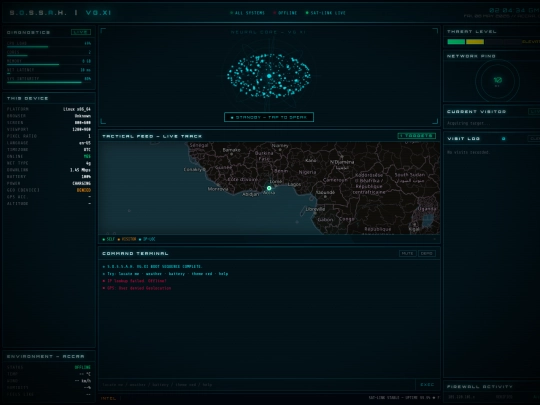Click the yellow threat level segment
Image resolution: width=540 pixels, height=405 pixels.
475,42
